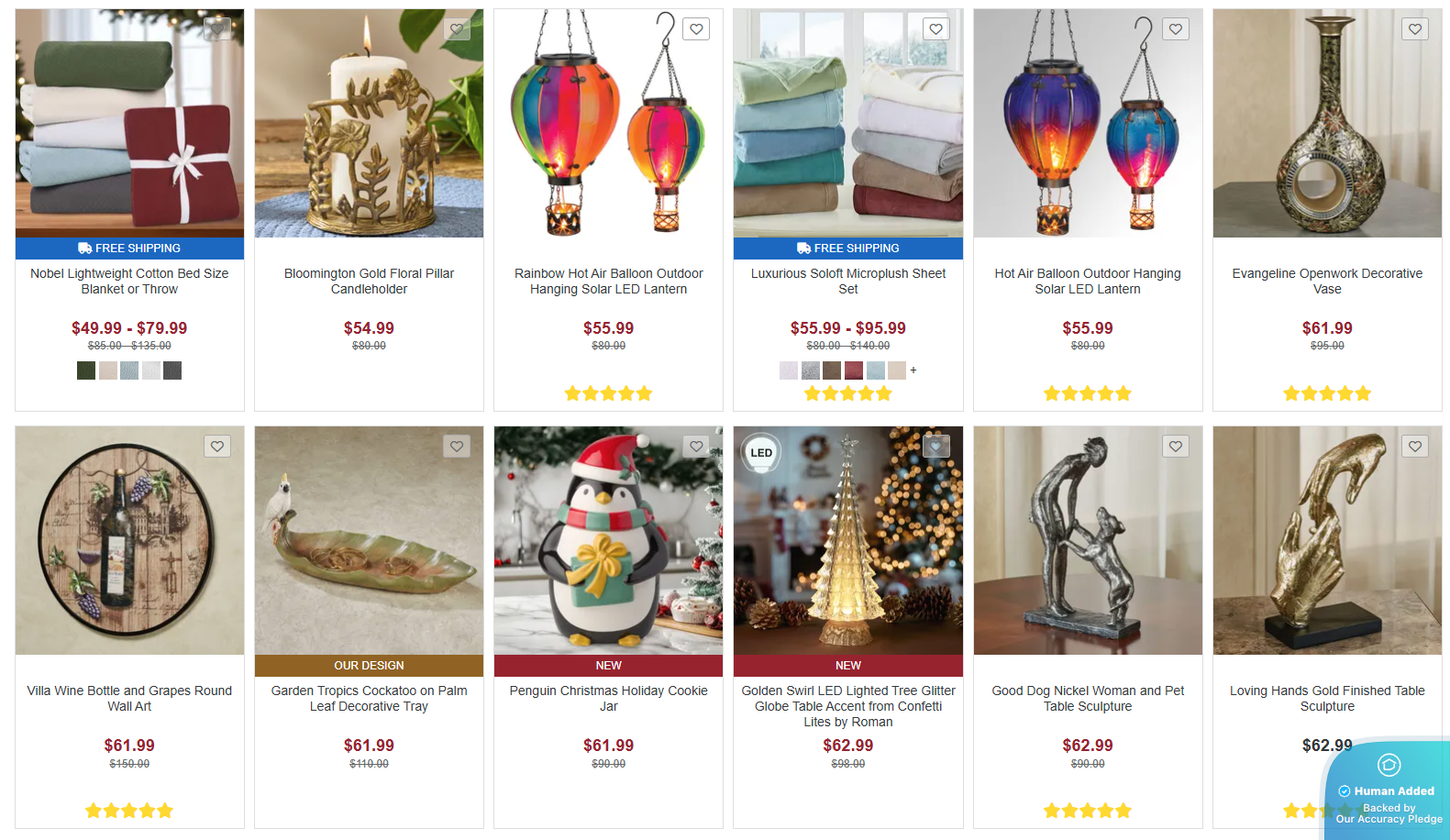Add Loving Hands Sculpture to wishlist
The height and width of the screenshot is (840, 1450).
(x=1415, y=447)
